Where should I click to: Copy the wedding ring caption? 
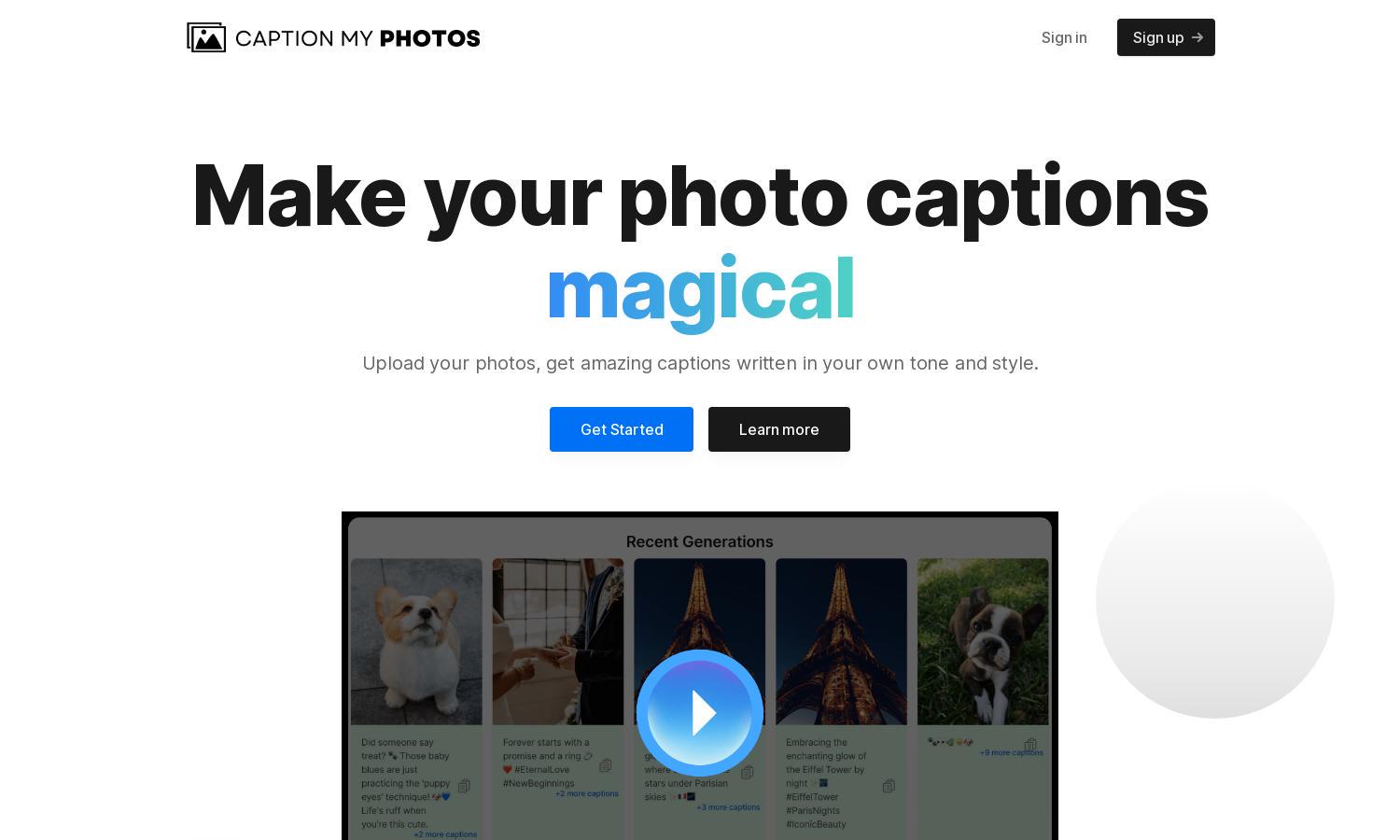click(x=605, y=765)
